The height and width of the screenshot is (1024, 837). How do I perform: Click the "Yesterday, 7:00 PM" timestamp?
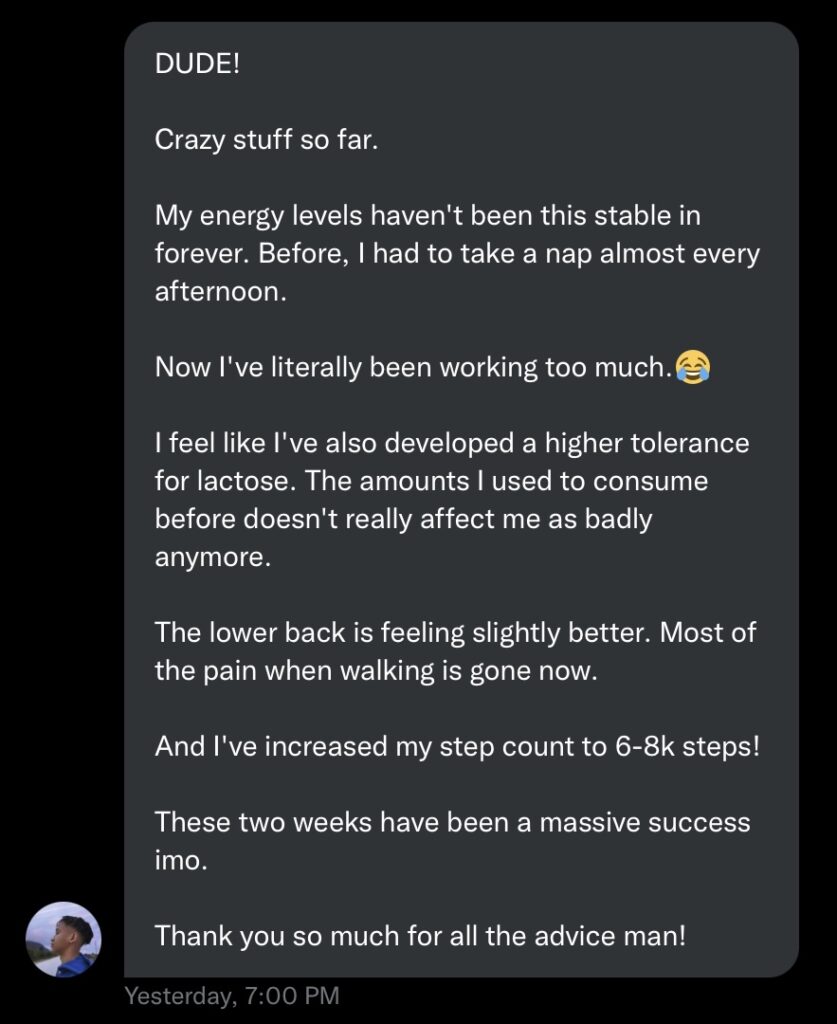(x=232, y=996)
